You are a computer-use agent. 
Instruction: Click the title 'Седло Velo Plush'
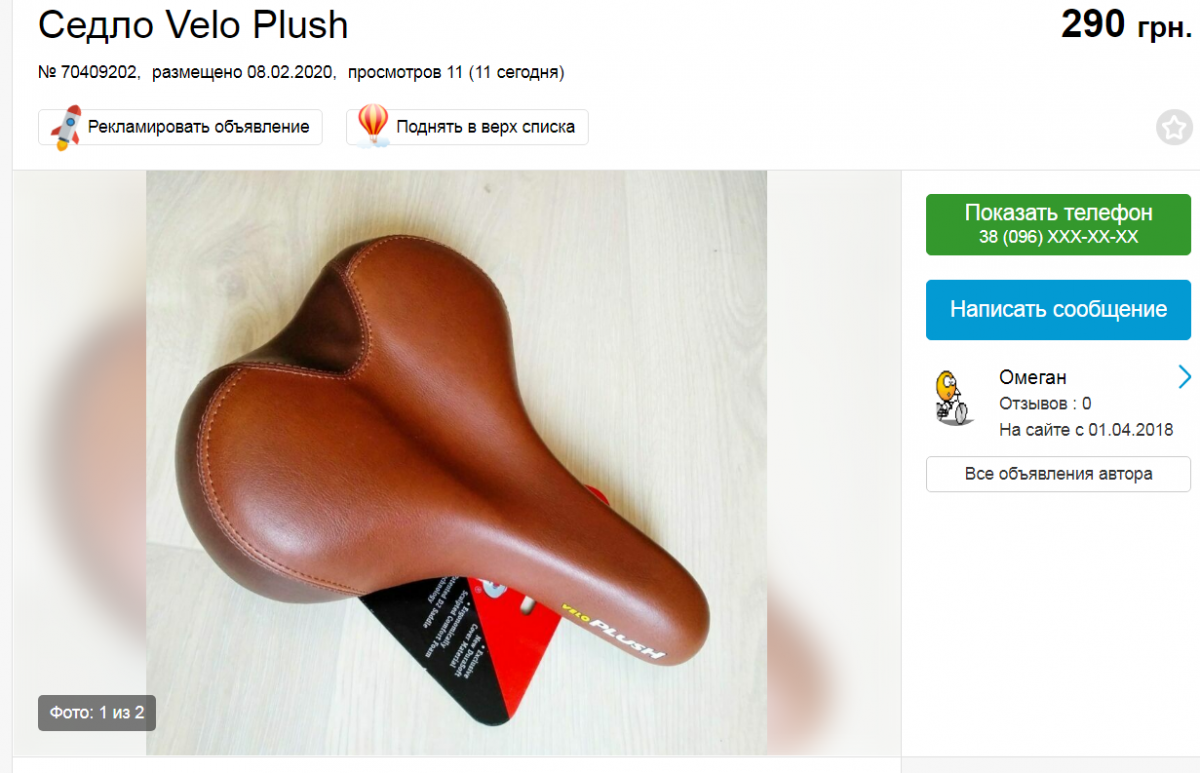[x=193, y=25]
